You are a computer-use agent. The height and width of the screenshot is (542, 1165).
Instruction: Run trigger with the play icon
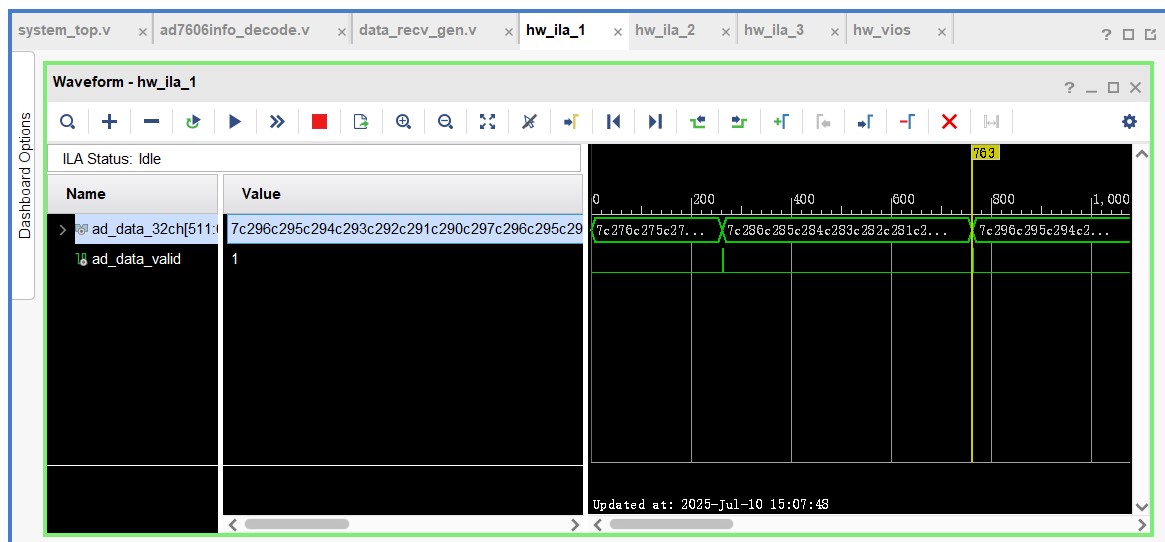click(x=235, y=122)
